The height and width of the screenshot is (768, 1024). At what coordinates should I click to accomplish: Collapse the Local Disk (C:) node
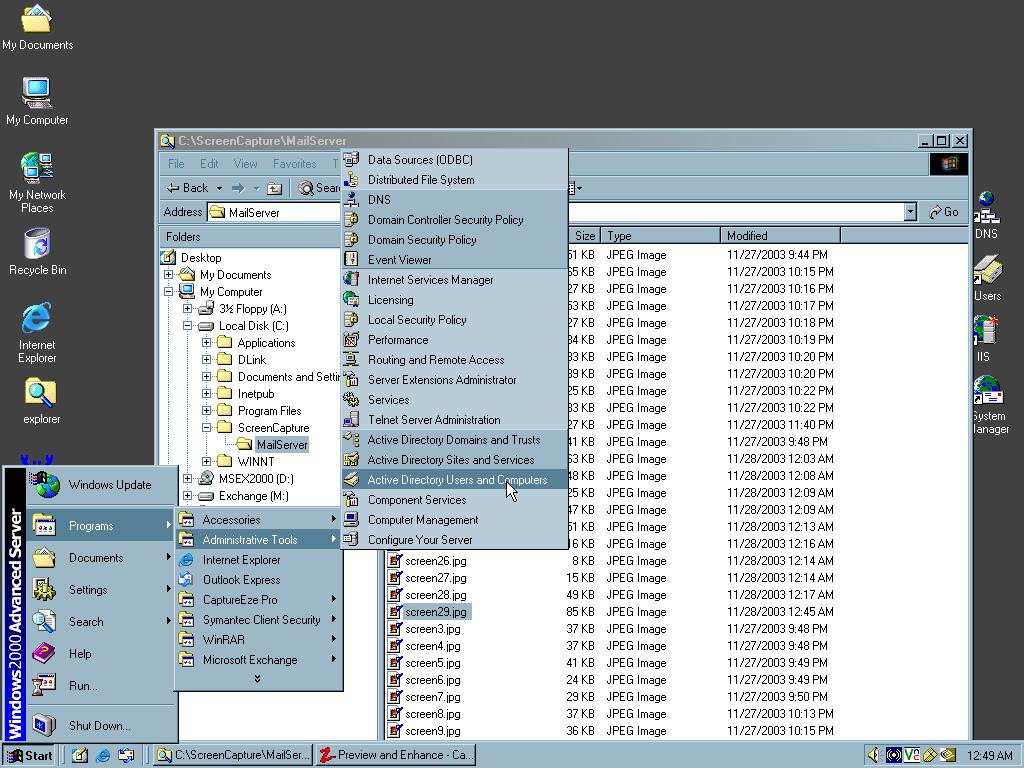coord(187,326)
